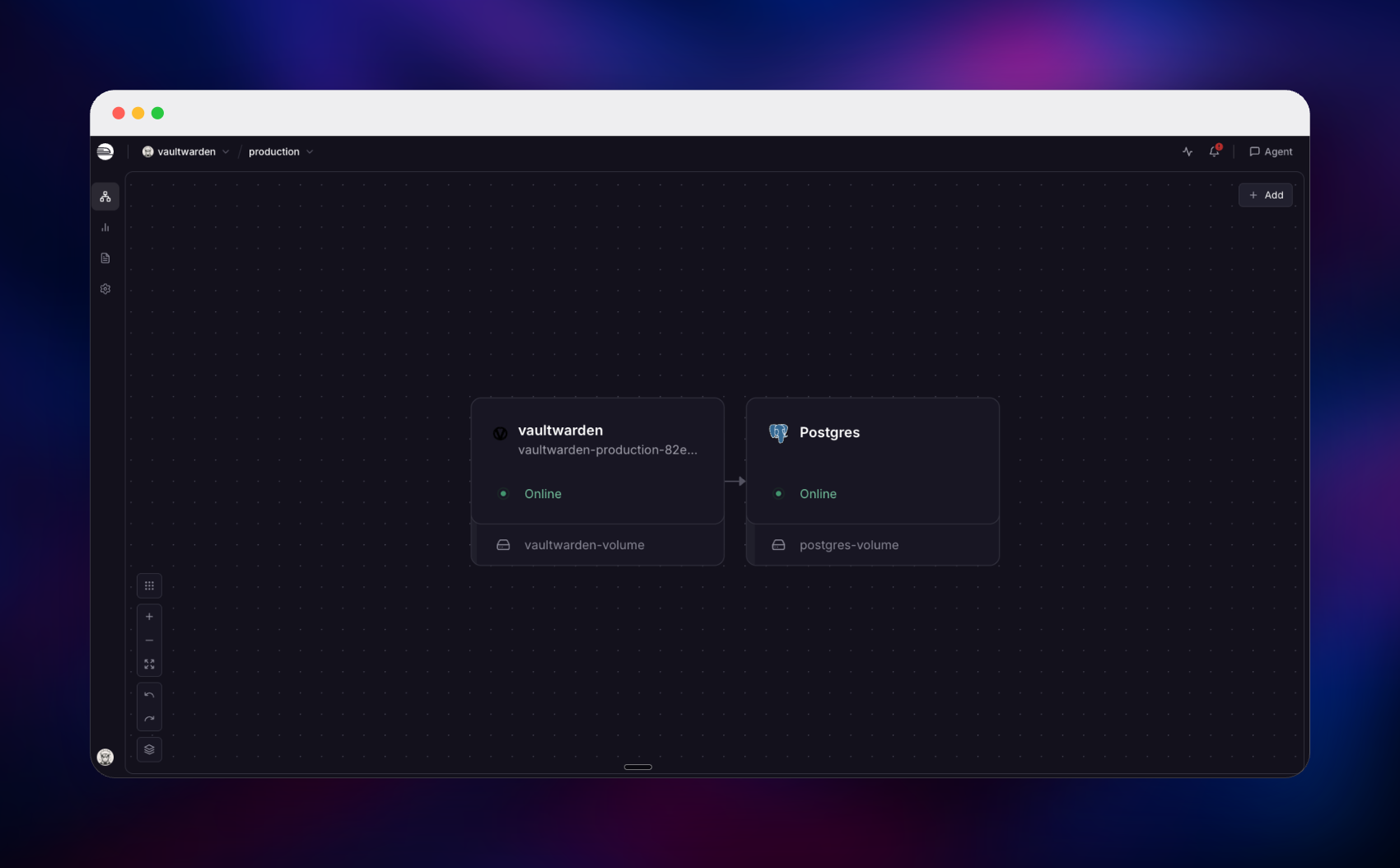Image resolution: width=1400 pixels, height=868 pixels.
Task: Zoom in on the canvas
Action: pyautogui.click(x=149, y=617)
